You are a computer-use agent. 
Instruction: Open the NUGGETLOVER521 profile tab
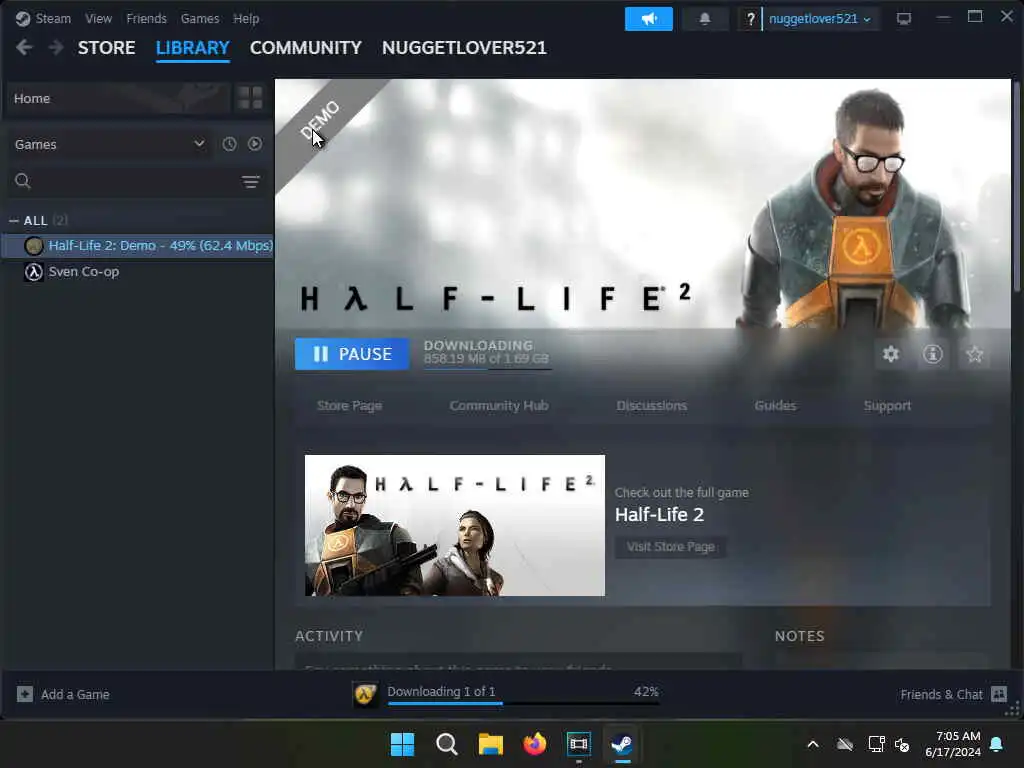coord(464,48)
